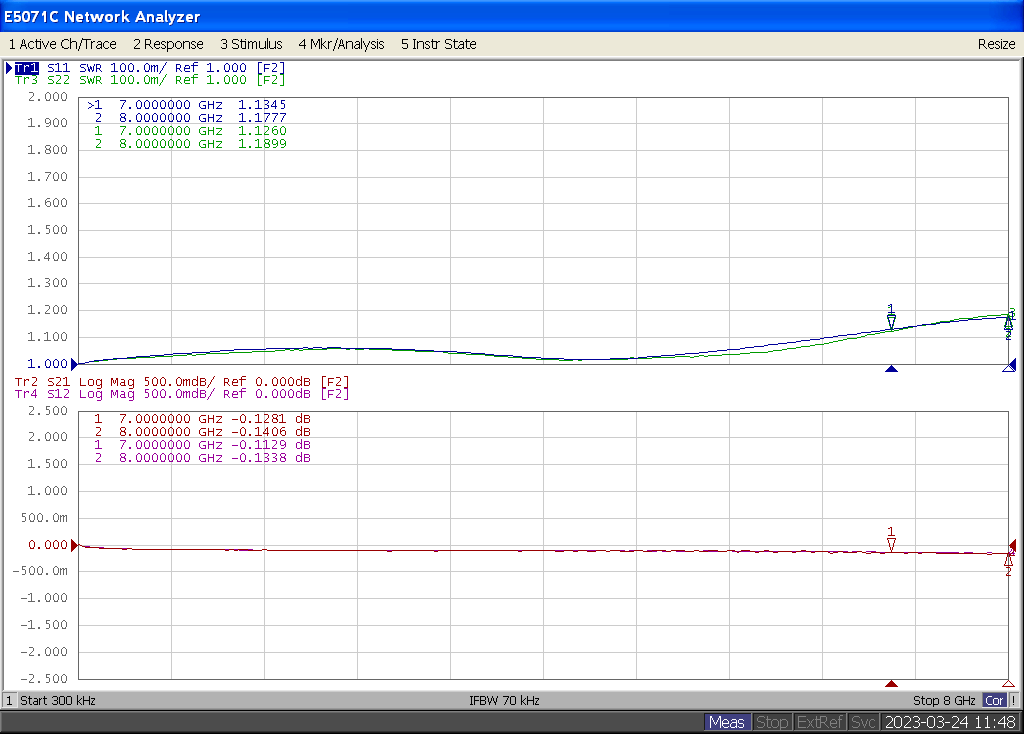Click blue marker 1 position triangle below SWR graph
The height and width of the screenshot is (734, 1024).
[892, 369]
